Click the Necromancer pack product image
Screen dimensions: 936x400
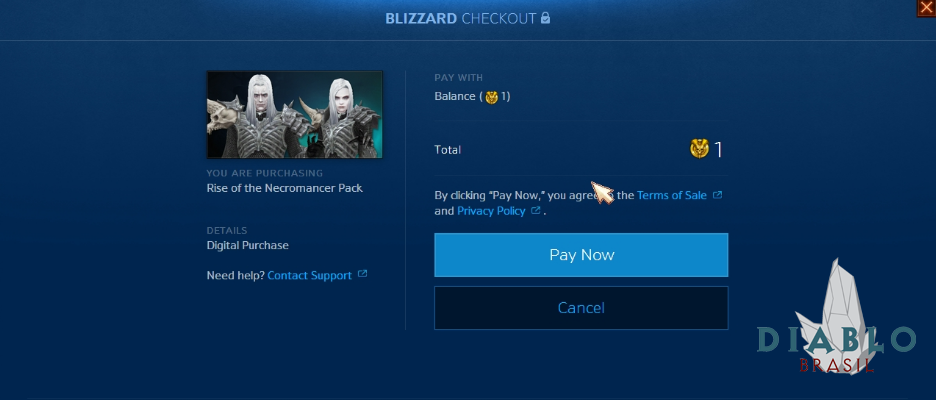(x=294, y=115)
